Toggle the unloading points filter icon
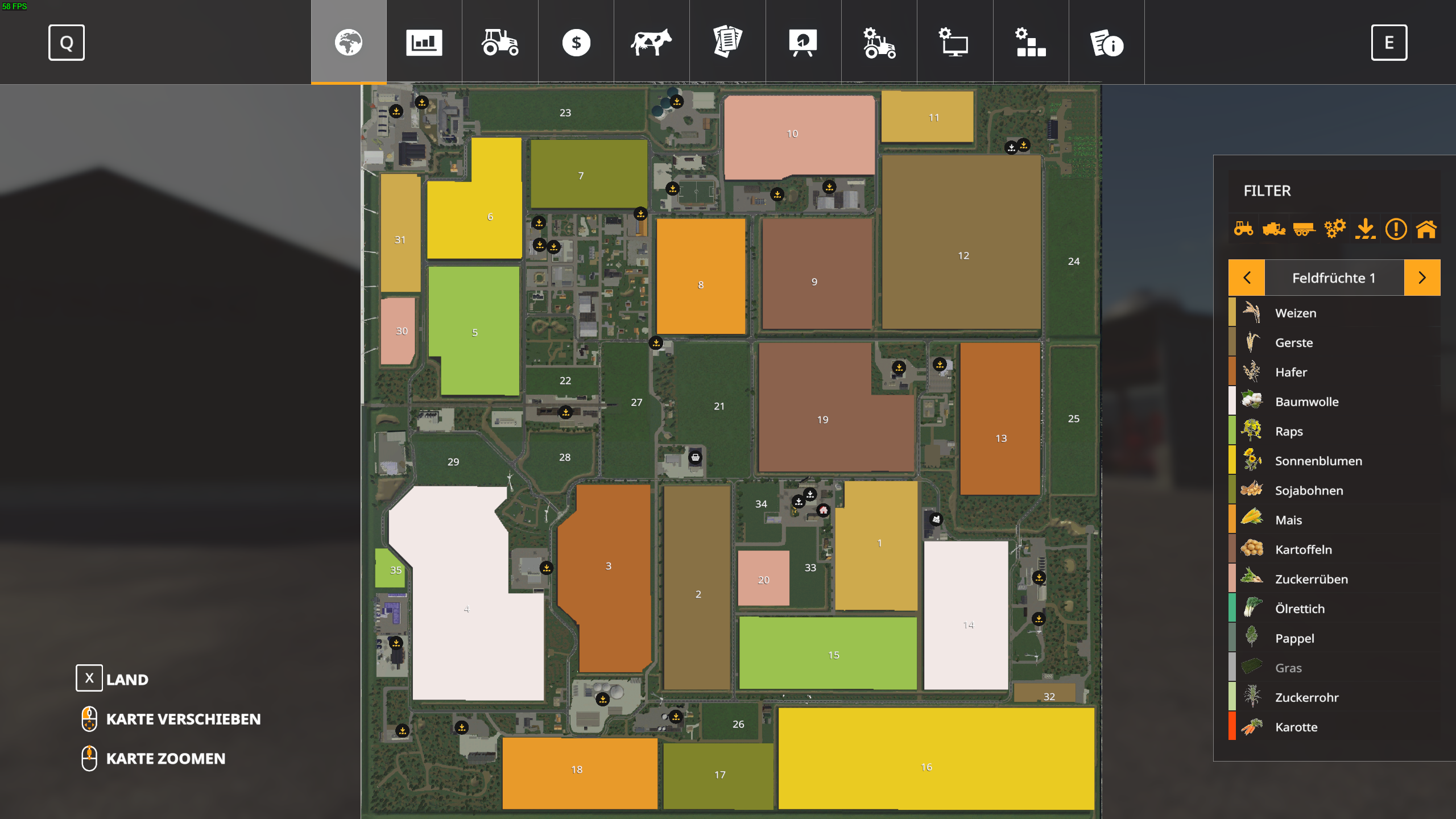The image size is (1456, 819). click(x=1365, y=229)
